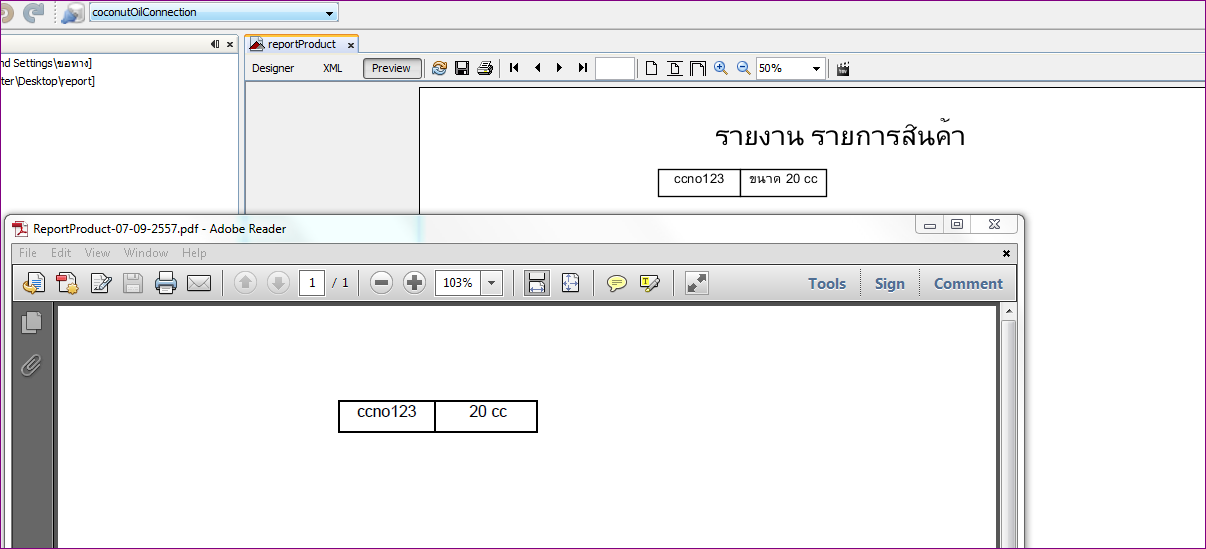Select the Settings path entry in left panel
This screenshot has width=1206, height=549.
tap(46, 63)
